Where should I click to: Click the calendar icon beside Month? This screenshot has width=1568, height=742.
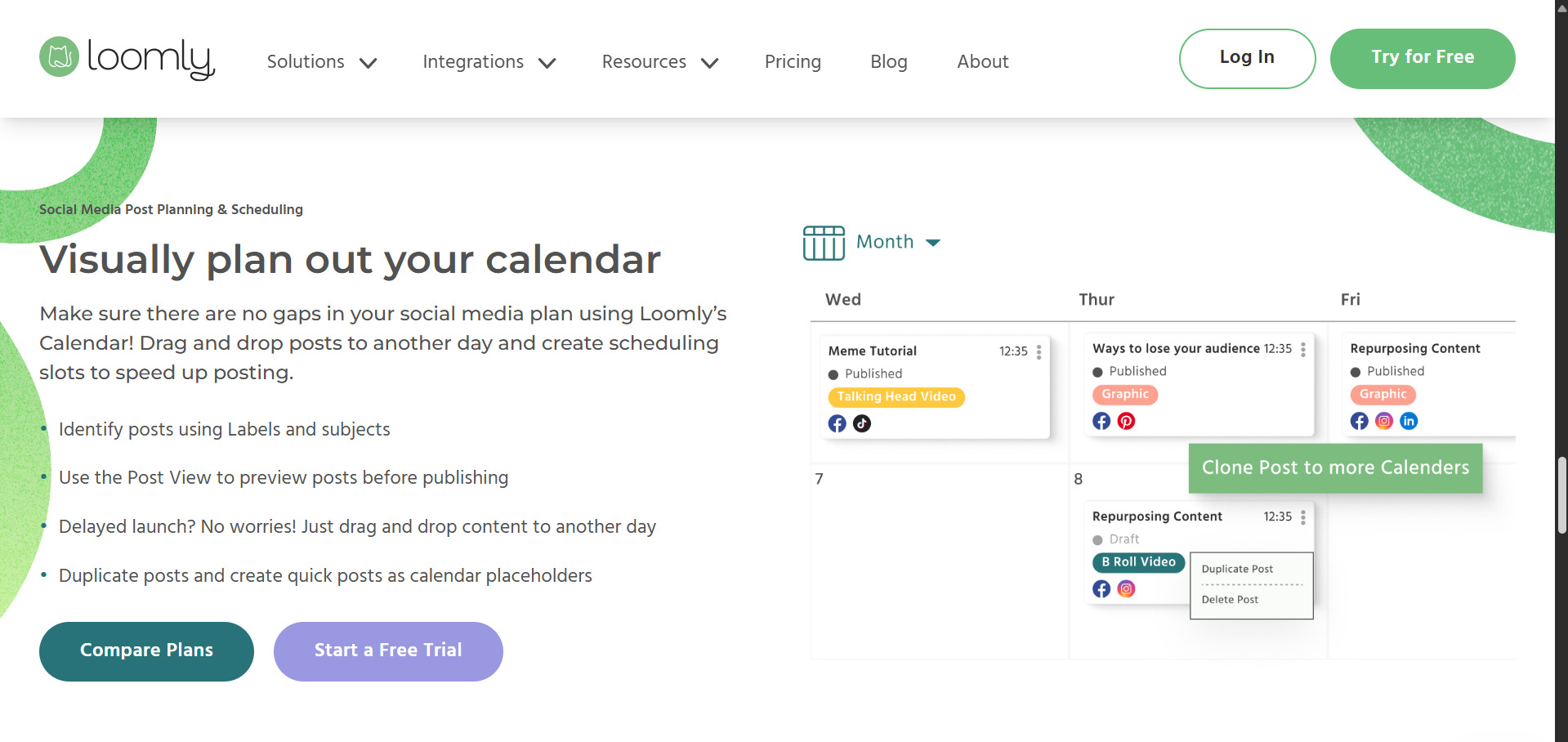(824, 242)
